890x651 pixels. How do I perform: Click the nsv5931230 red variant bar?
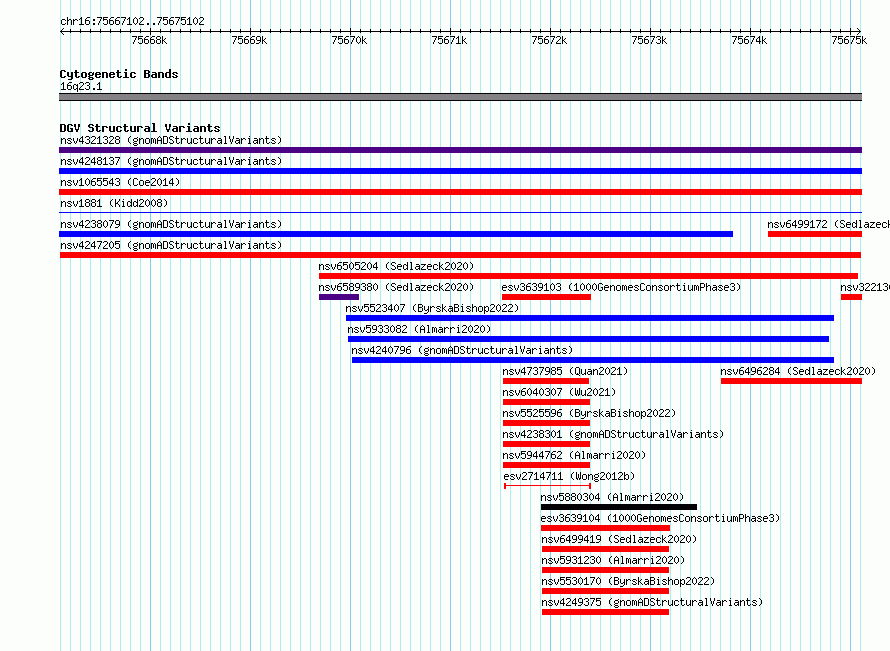[606, 570]
